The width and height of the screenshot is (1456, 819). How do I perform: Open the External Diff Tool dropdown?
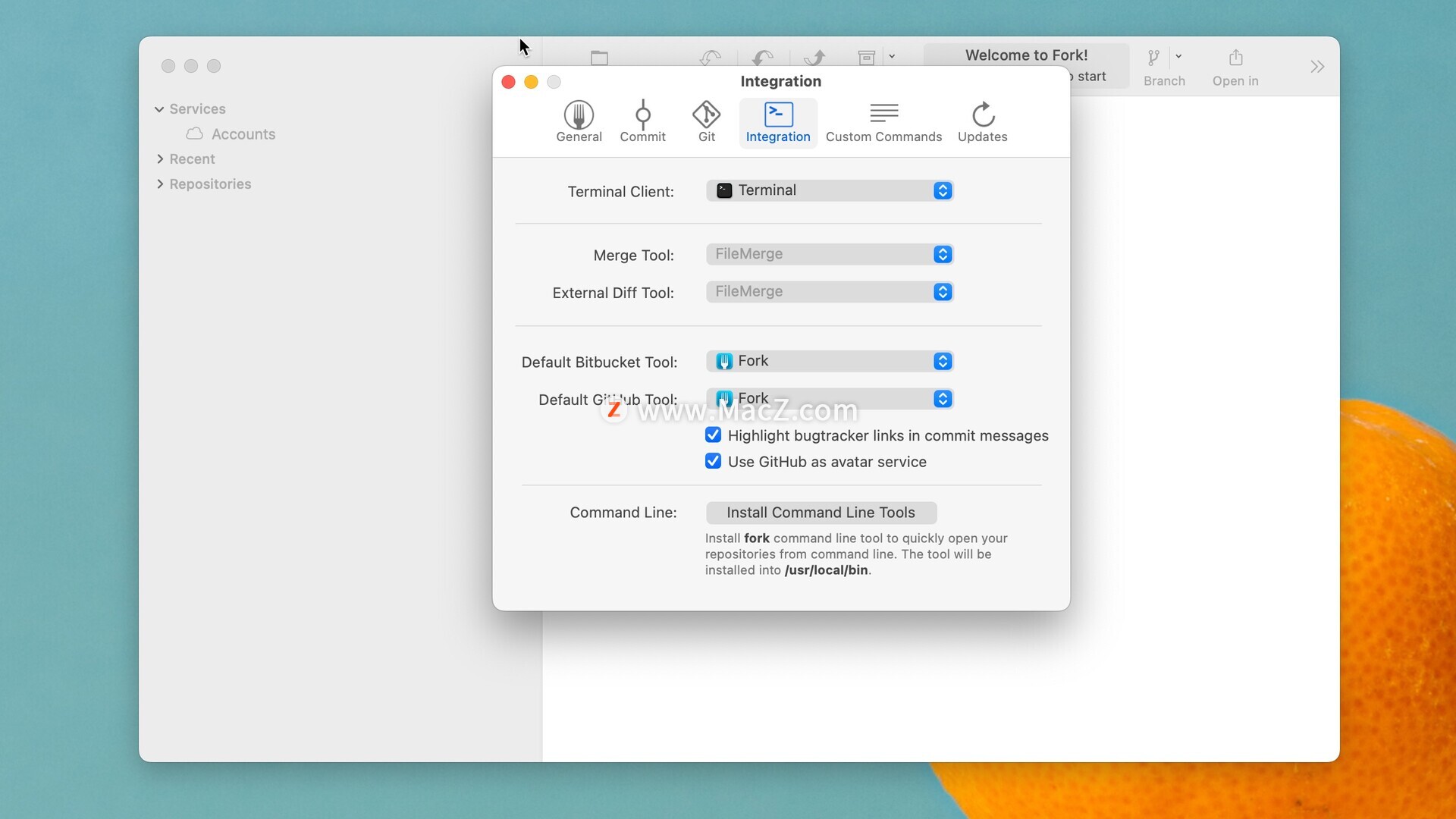tap(830, 292)
